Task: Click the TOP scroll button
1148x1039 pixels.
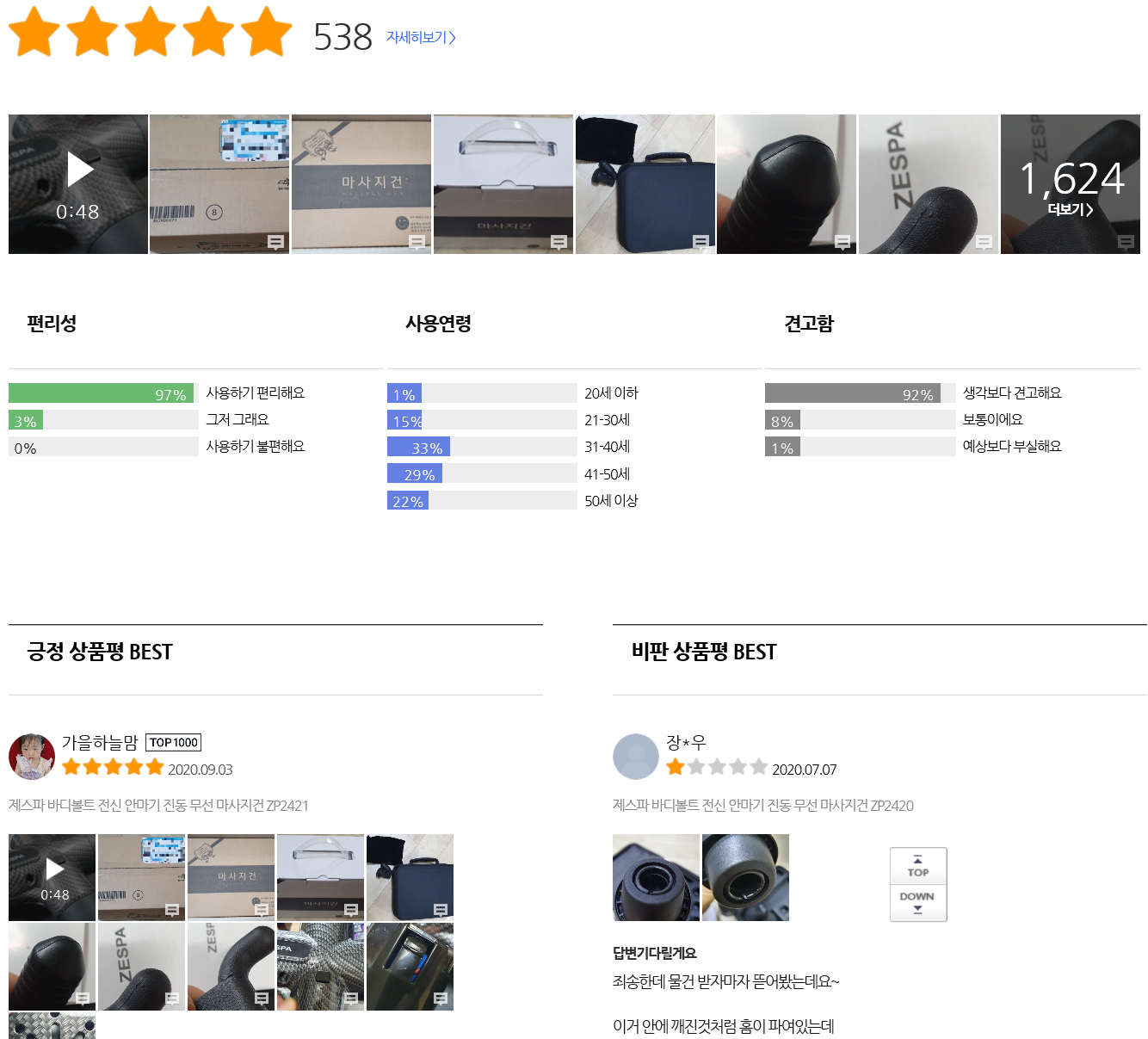Action: click(918, 867)
